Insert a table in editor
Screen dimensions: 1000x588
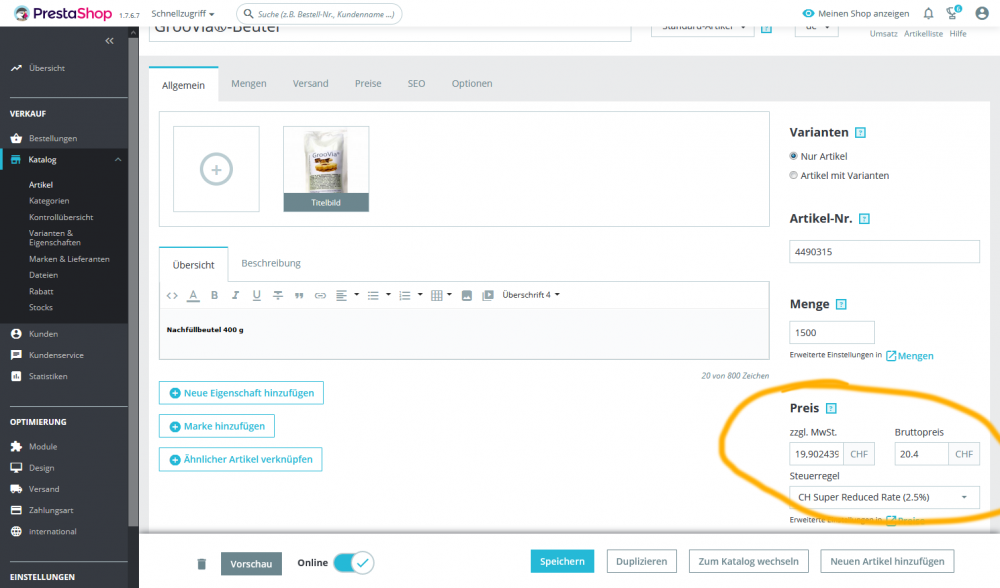tap(437, 295)
